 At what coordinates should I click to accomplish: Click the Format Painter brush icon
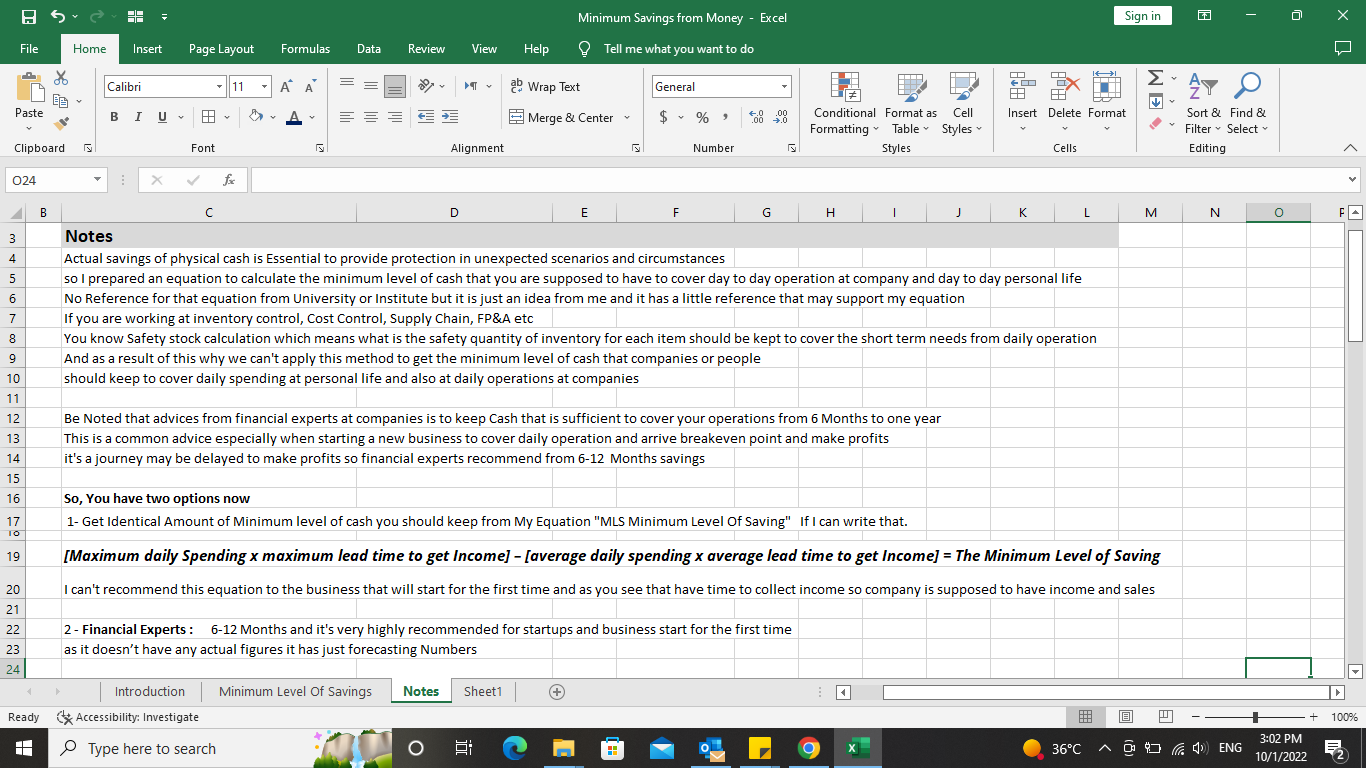(61, 124)
